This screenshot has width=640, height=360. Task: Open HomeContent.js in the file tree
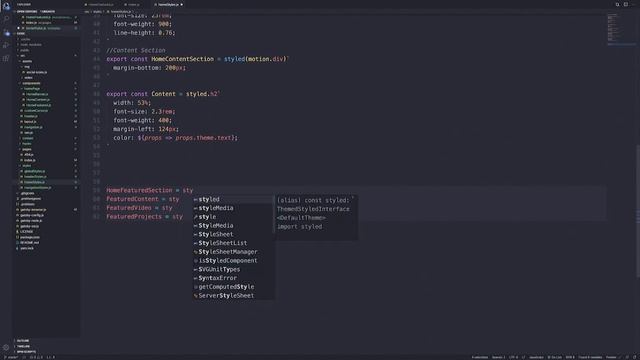38,100
